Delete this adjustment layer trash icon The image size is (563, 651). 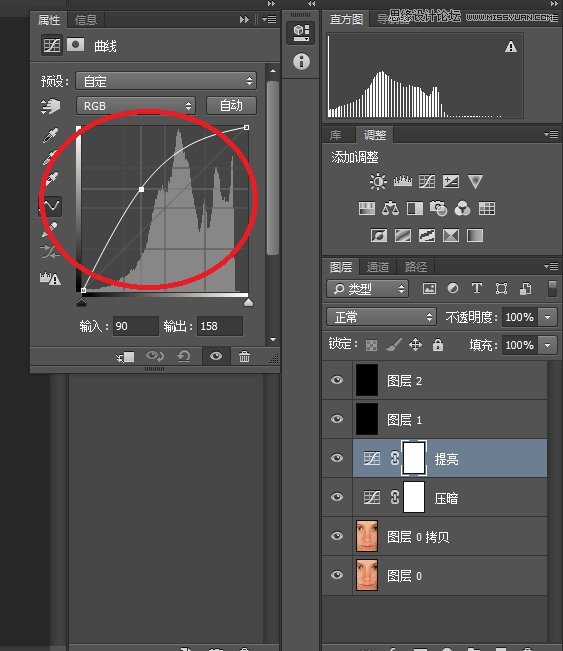pyautogui.click(x=244, y=356)
